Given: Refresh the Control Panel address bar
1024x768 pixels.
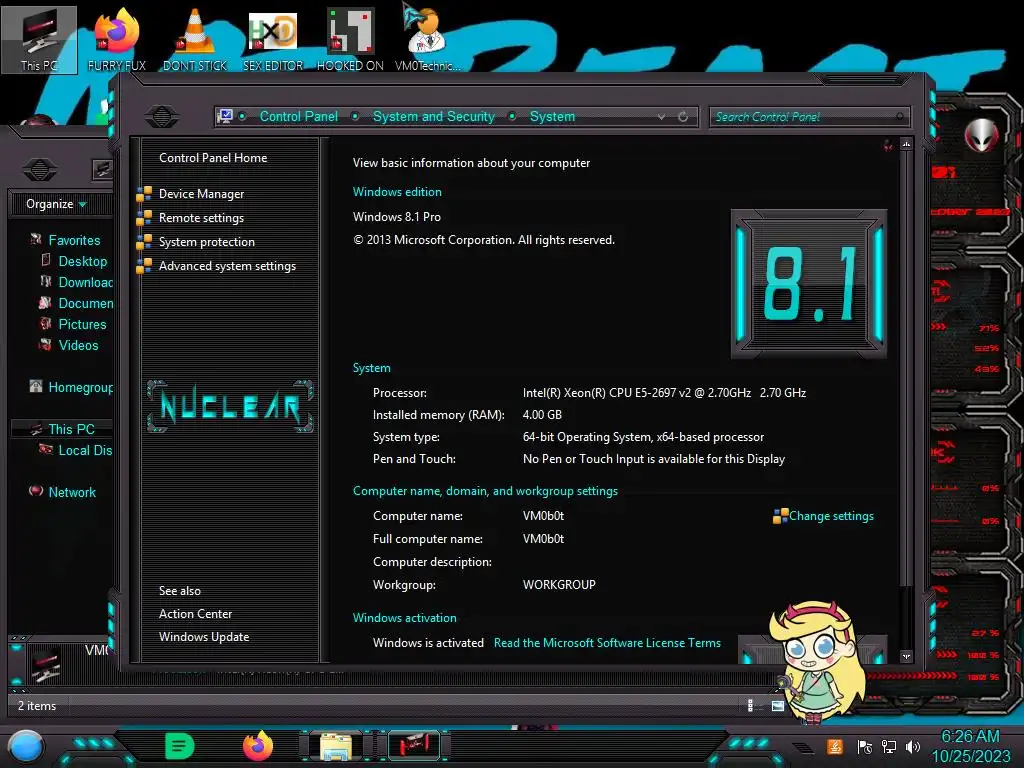Looking at the screenshot, I should tap(683, 117).
